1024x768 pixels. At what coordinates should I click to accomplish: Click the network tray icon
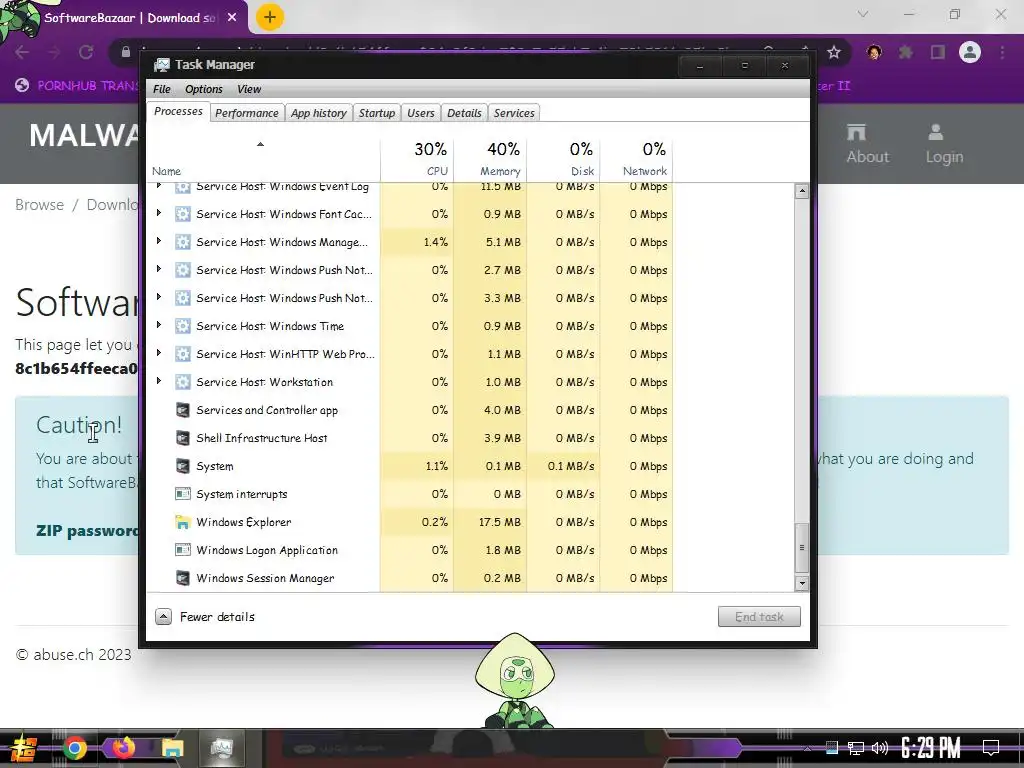tap(856, 748)
